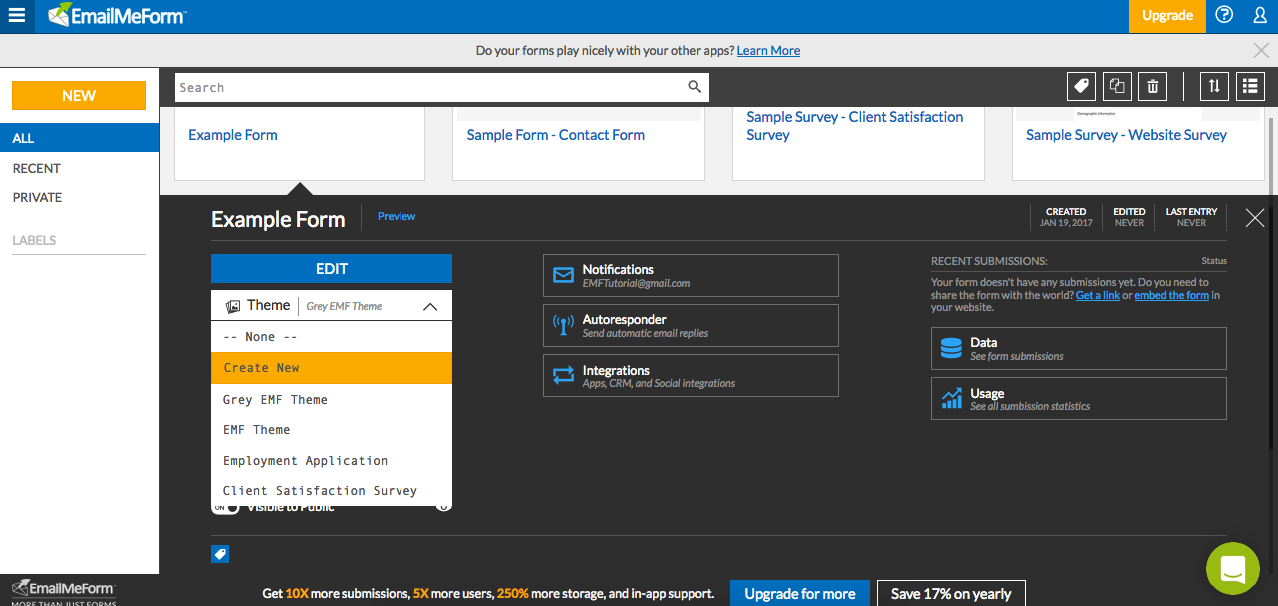The height and width of the screenshot is (606, 1278).
Task: Click the Theme picture icon
Action: point(233,306)
